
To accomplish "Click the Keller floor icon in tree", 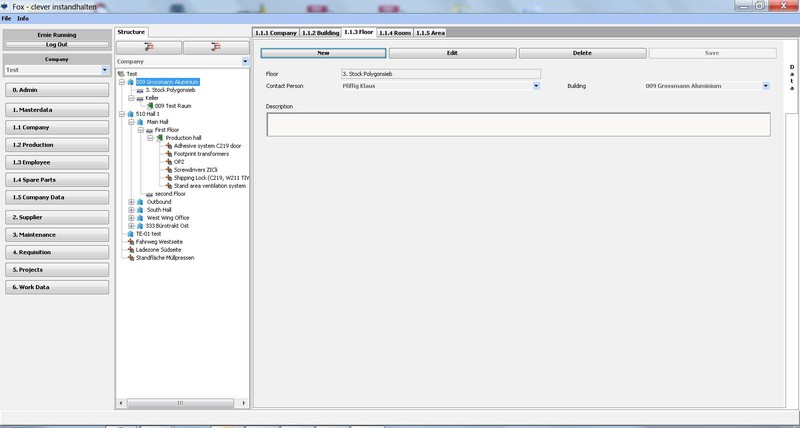I will pyautogui.click(x=140, y=98).
